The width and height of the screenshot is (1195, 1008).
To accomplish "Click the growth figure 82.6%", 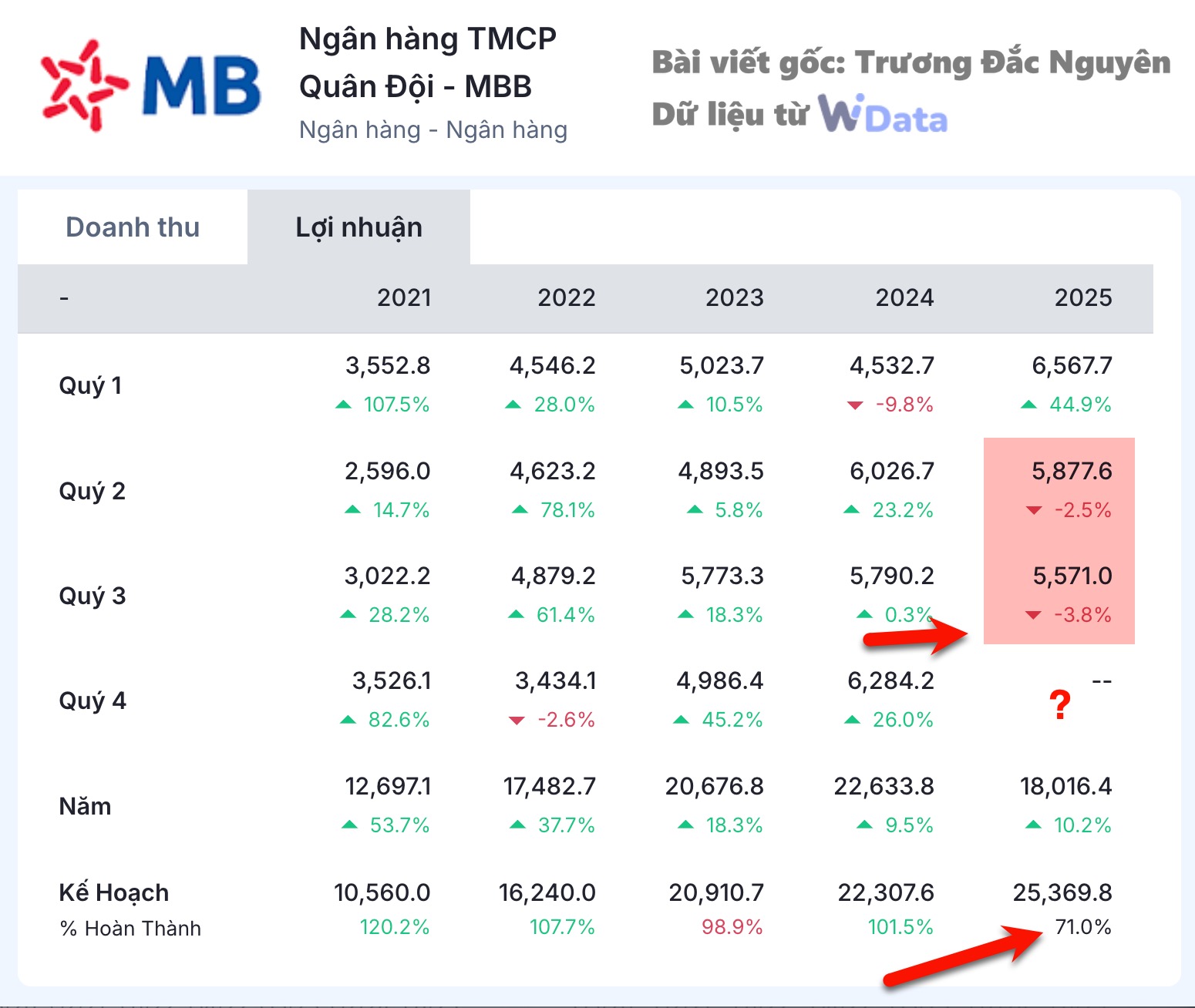I will click(399, 720).
